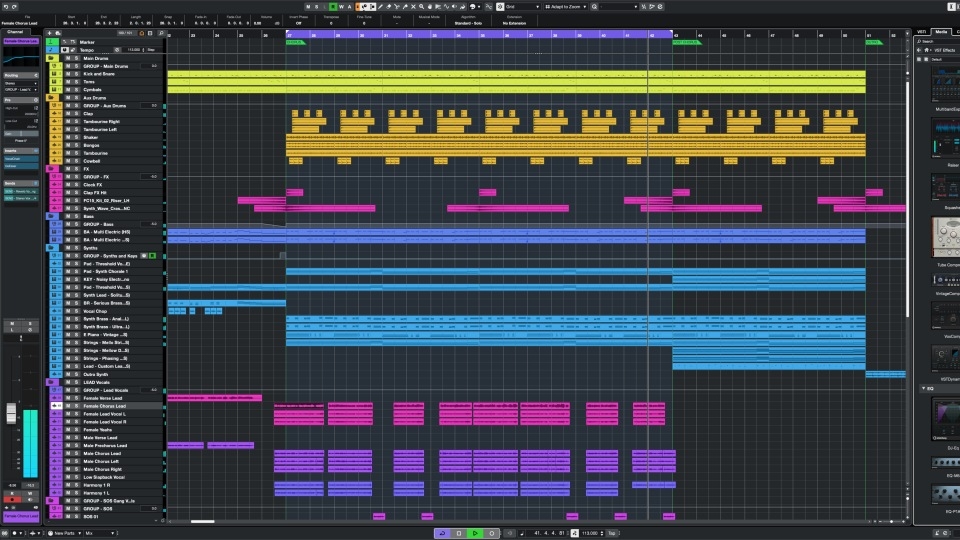
Task: Click the monitor speaker button in channel strip
Action: (x=29, y=500)
